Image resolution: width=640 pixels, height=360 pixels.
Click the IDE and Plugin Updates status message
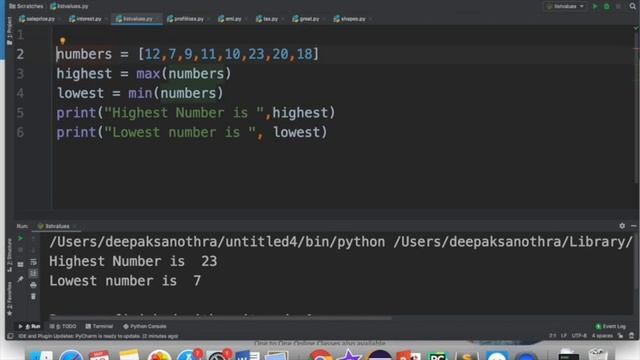(x=98, y=336)
